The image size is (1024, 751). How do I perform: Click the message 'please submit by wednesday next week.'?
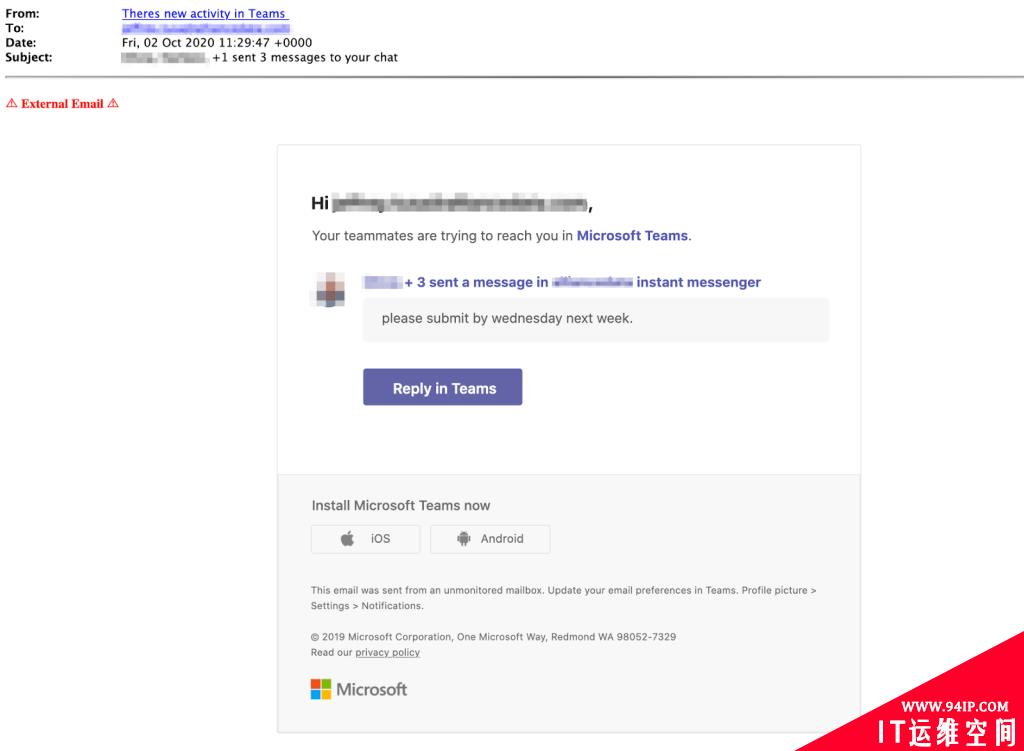coord(507,319)
